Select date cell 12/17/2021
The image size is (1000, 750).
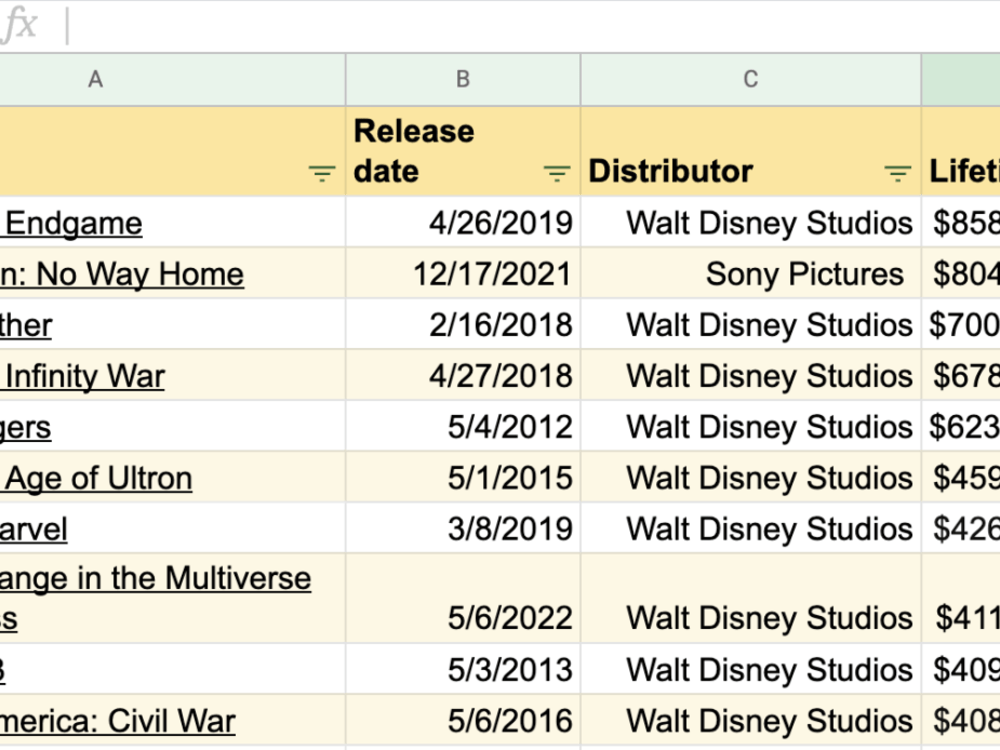463,273
